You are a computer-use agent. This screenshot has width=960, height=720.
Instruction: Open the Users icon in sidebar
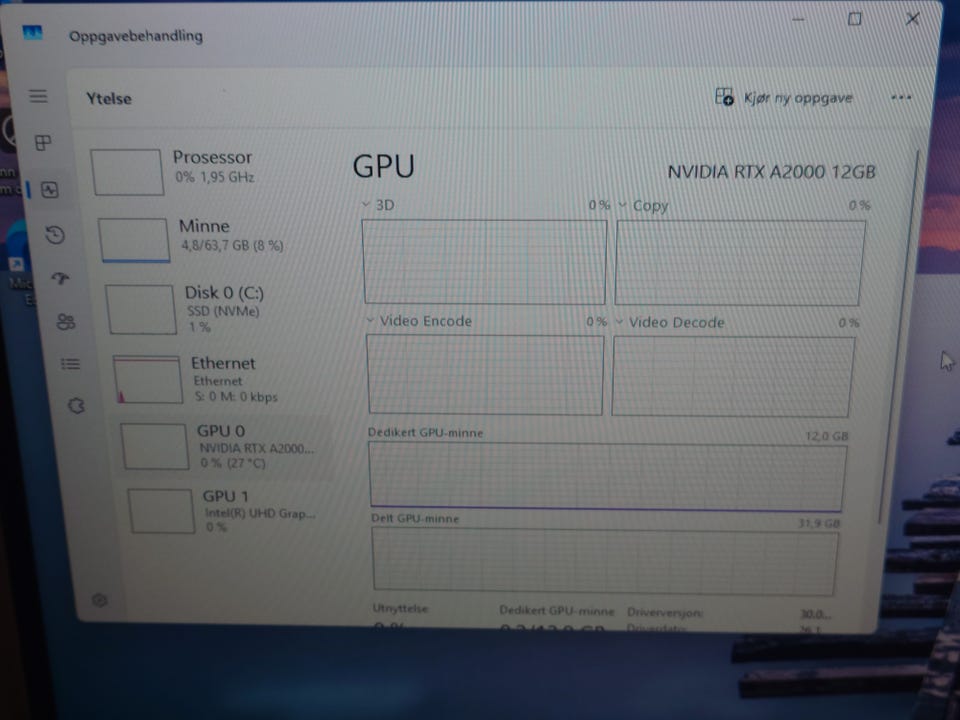coord(66,321)
